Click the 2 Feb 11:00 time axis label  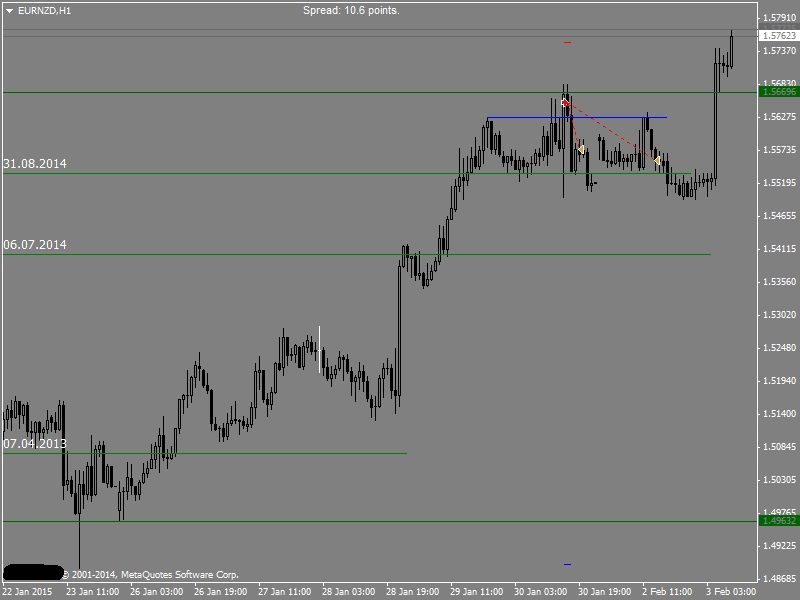click(x=667, y=592)
